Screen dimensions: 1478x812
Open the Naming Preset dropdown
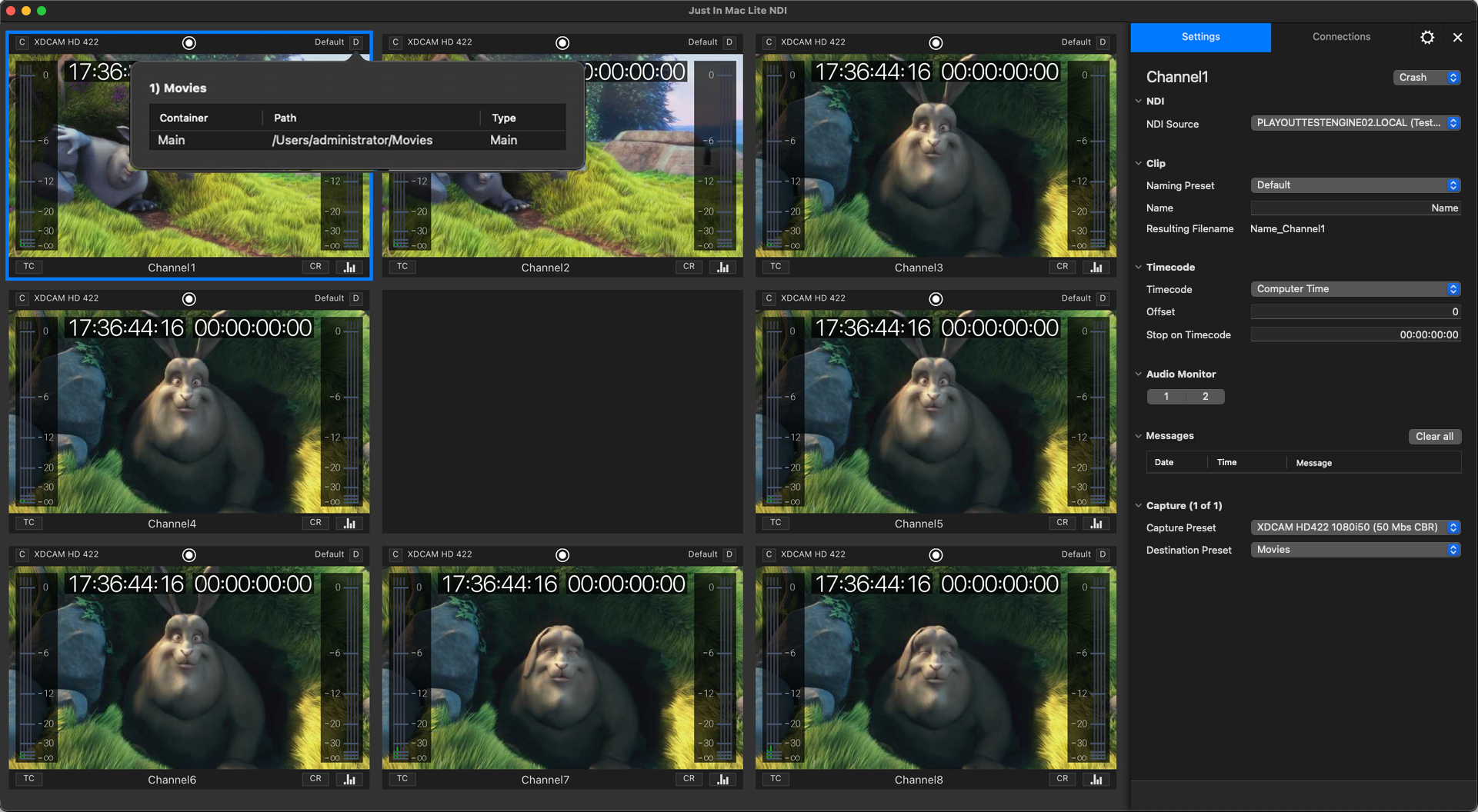click(1356, 185)
